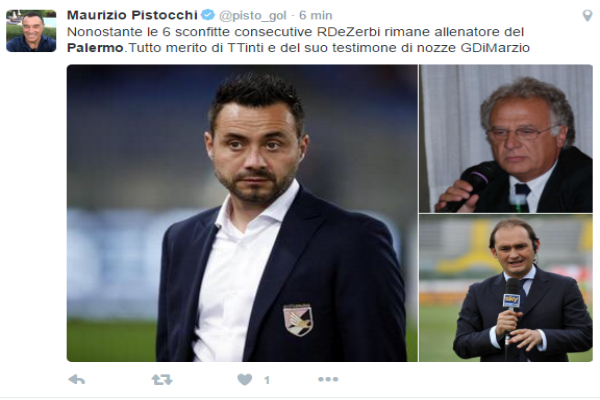The image size is (600, 400).
Task: Click the like count number 1
Action: click(x=267, y=380)
